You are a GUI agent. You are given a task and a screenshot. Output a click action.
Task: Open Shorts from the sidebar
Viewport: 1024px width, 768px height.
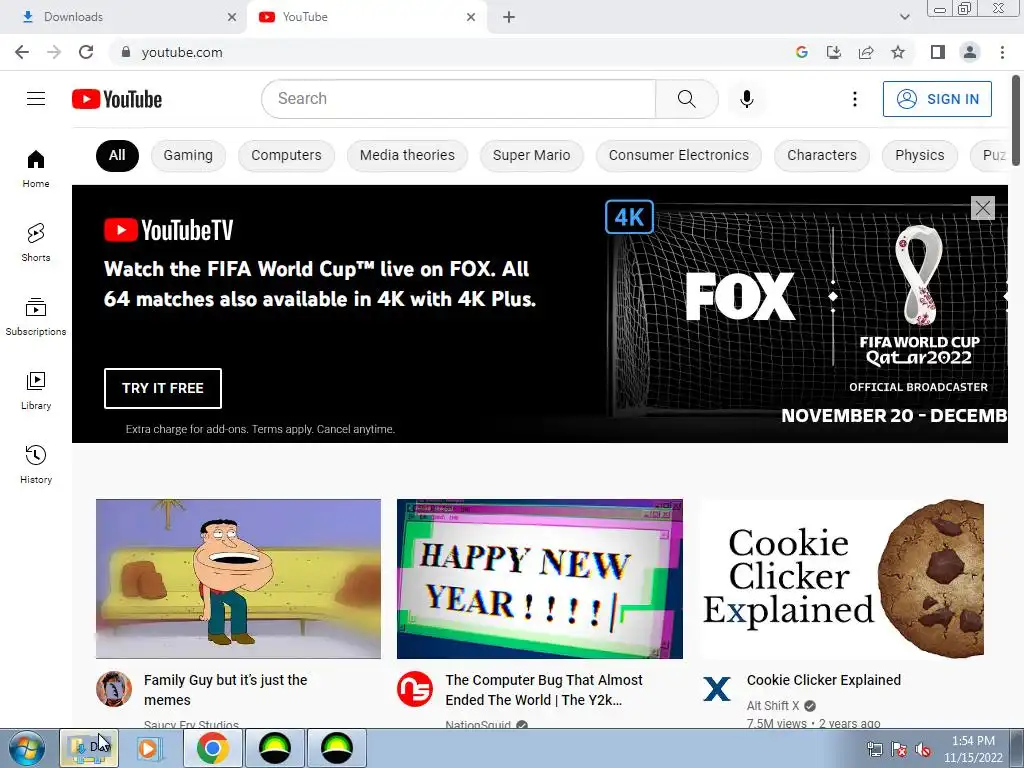(x=36, y=243)
